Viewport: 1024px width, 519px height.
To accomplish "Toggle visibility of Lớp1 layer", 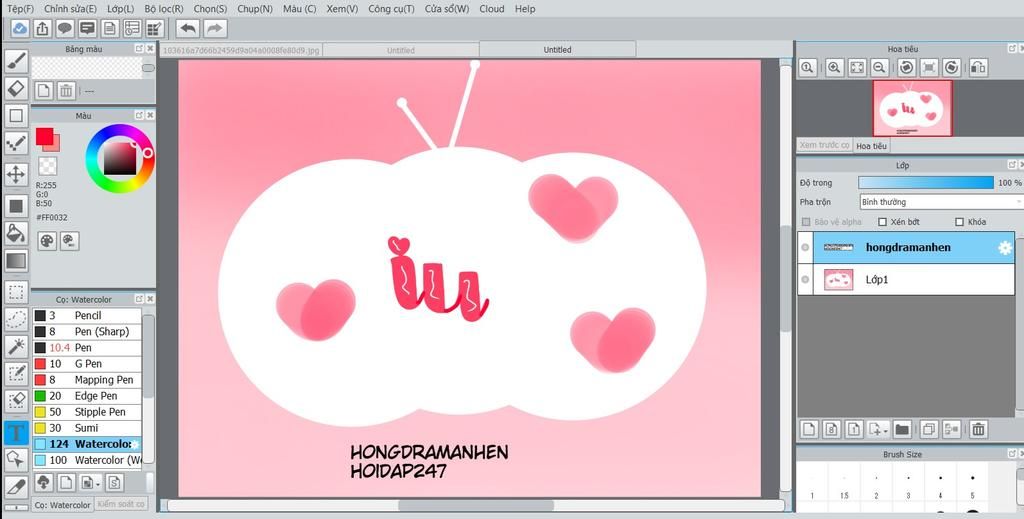I will pos(805,279).
